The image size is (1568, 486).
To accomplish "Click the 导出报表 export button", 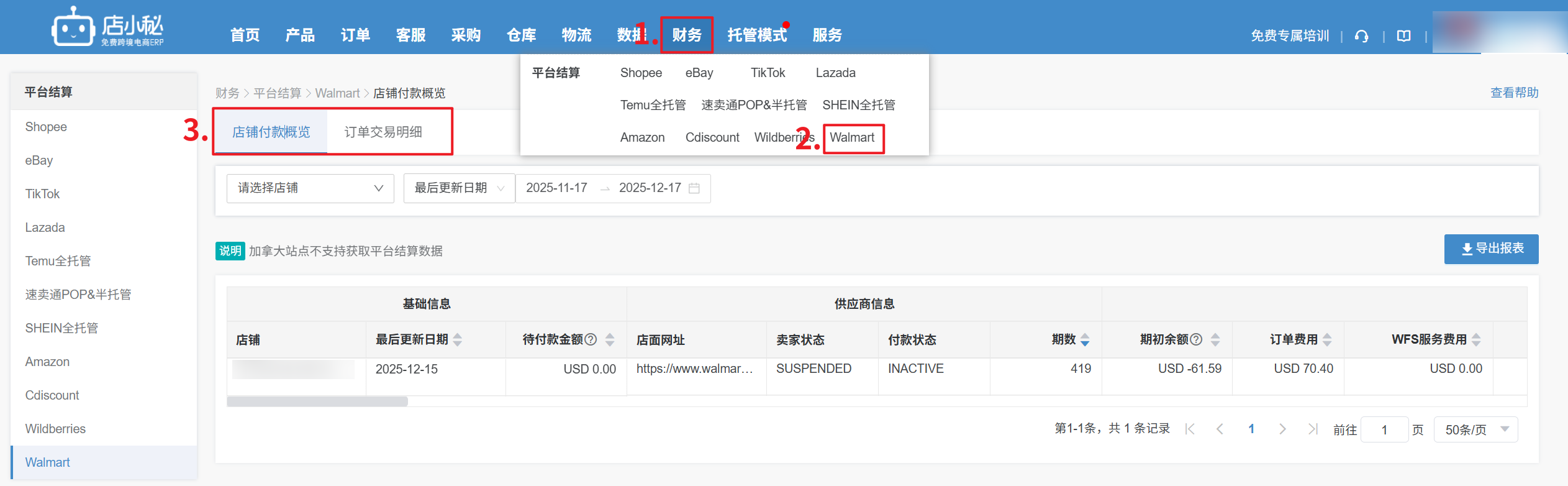I will pyautogui.click(x=1492, y=249).
